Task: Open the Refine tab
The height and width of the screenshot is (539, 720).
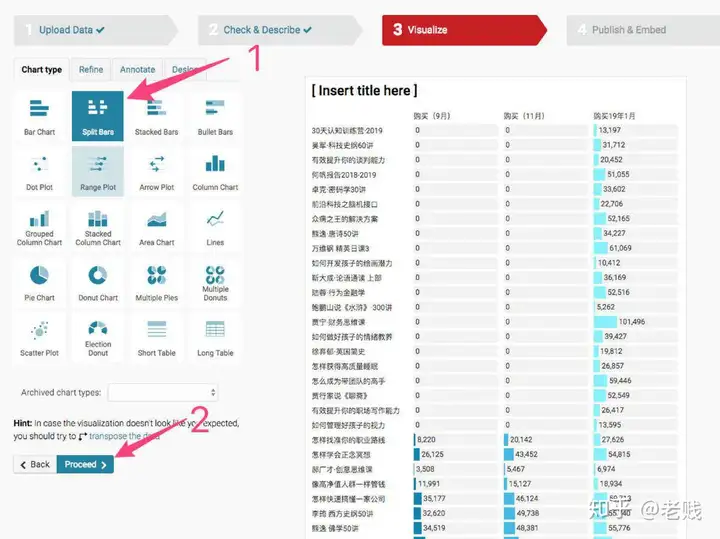Action: 91,70
